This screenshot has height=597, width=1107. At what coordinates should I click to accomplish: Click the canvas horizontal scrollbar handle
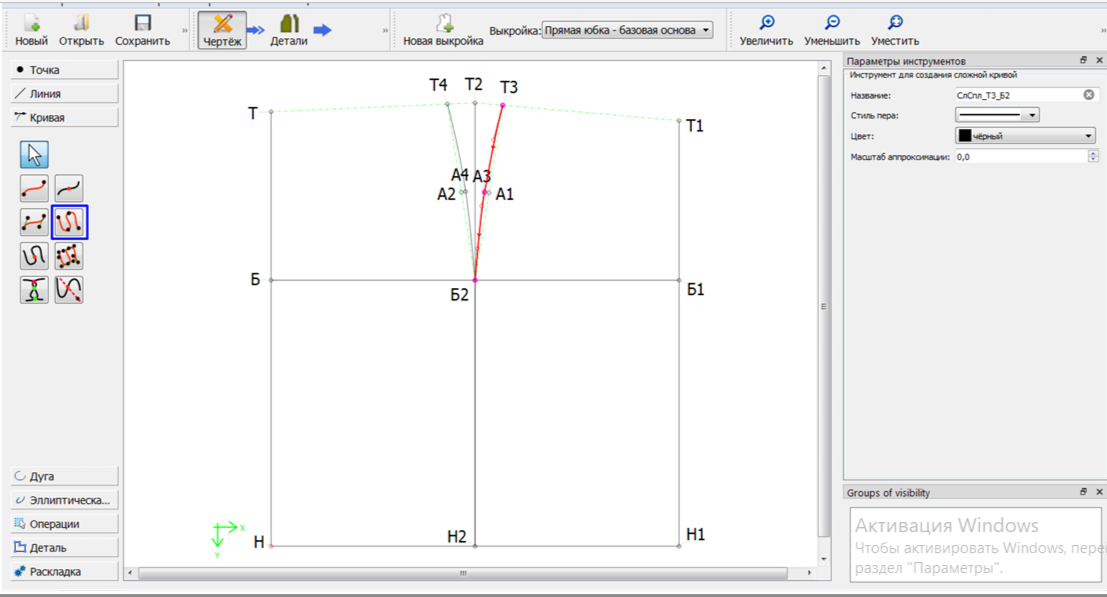pos(463,573)
